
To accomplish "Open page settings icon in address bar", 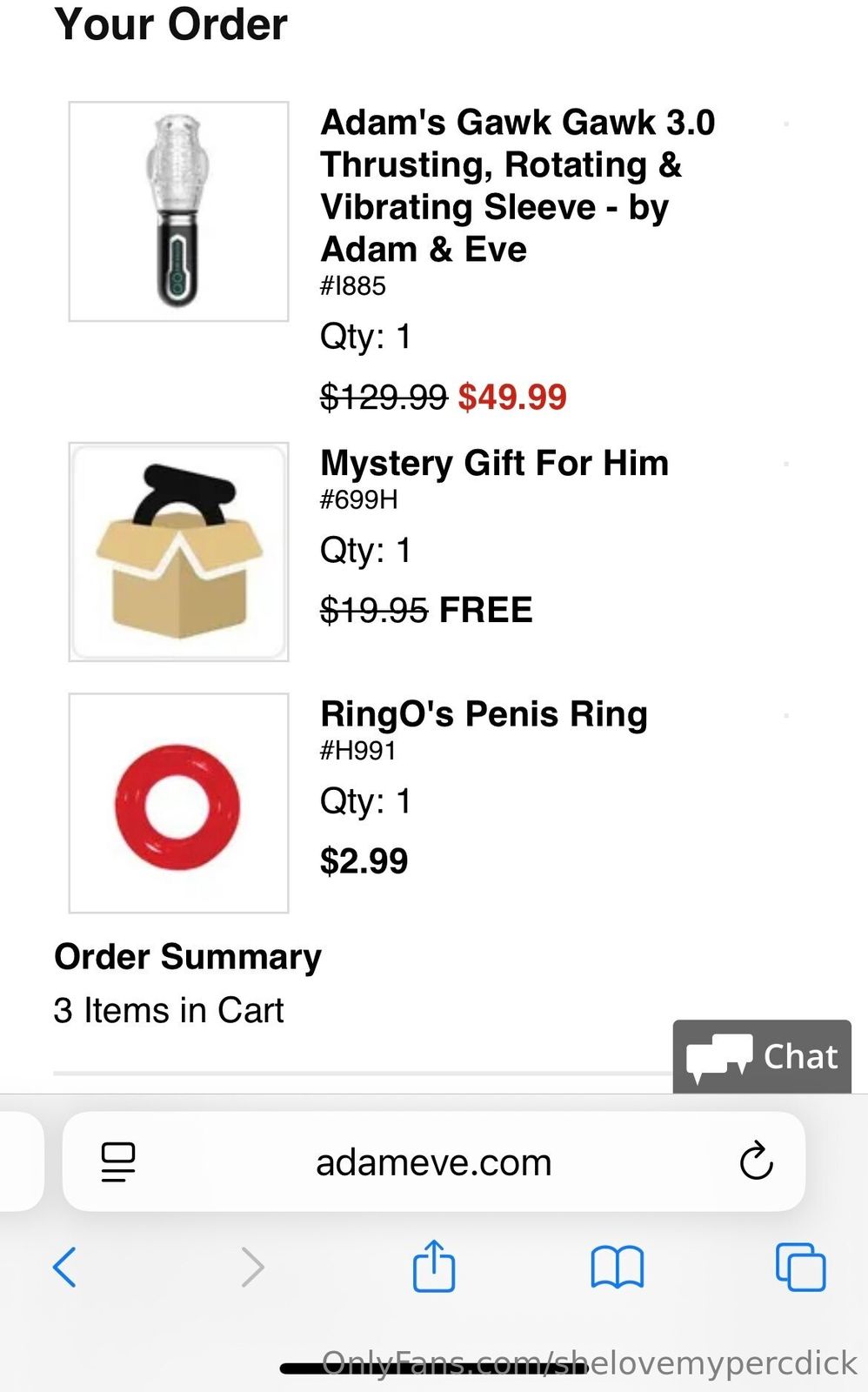I will tap(118, 1161).
